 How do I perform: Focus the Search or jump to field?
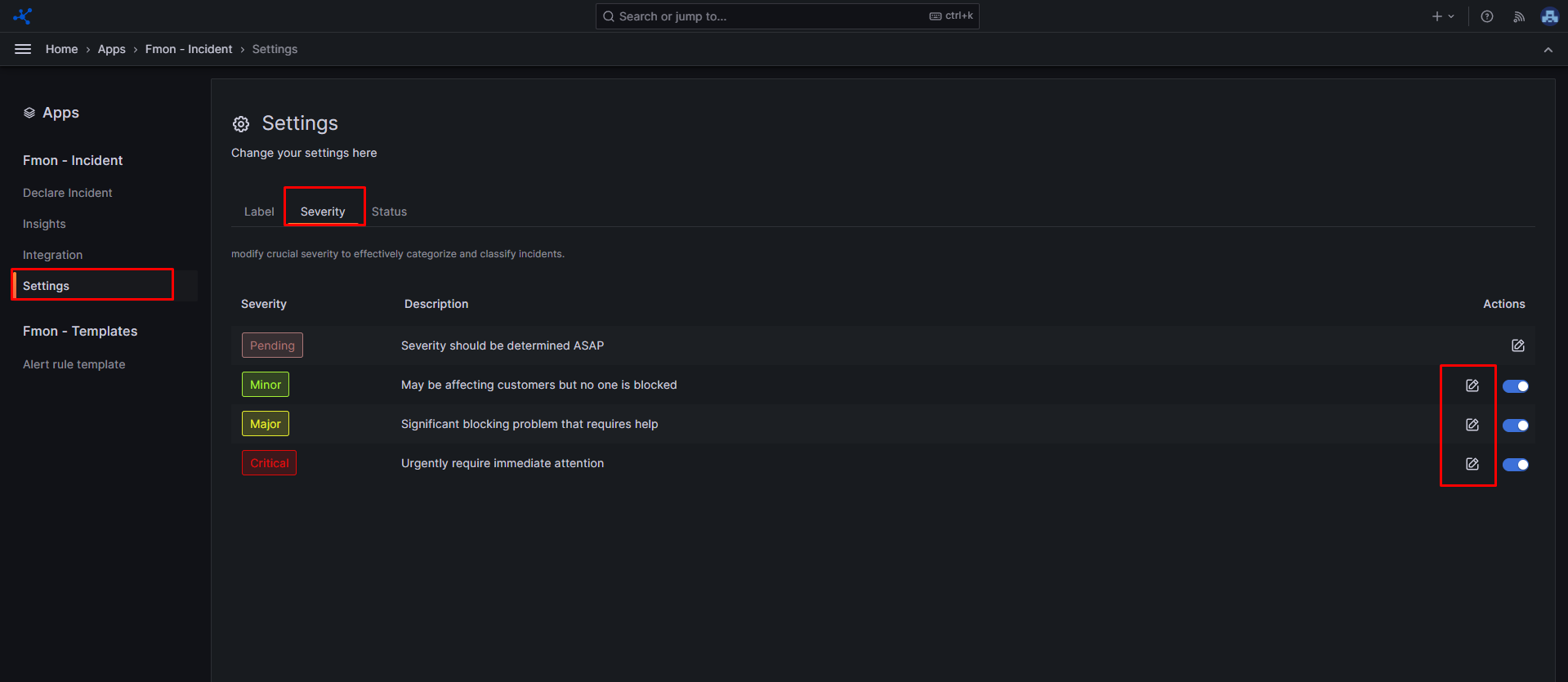(x=768, y=16)
